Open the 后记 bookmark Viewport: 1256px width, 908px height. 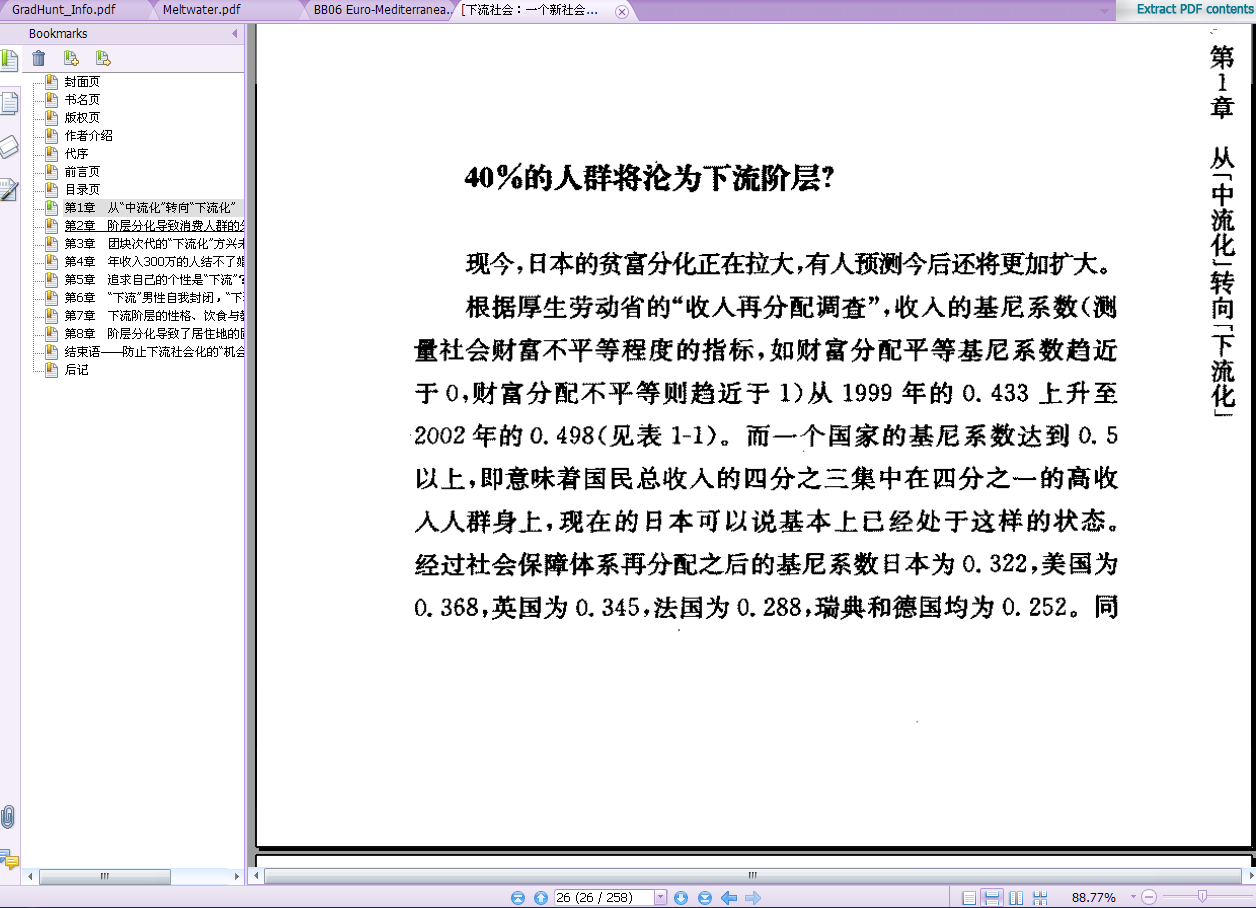click(x=76, y=370)
